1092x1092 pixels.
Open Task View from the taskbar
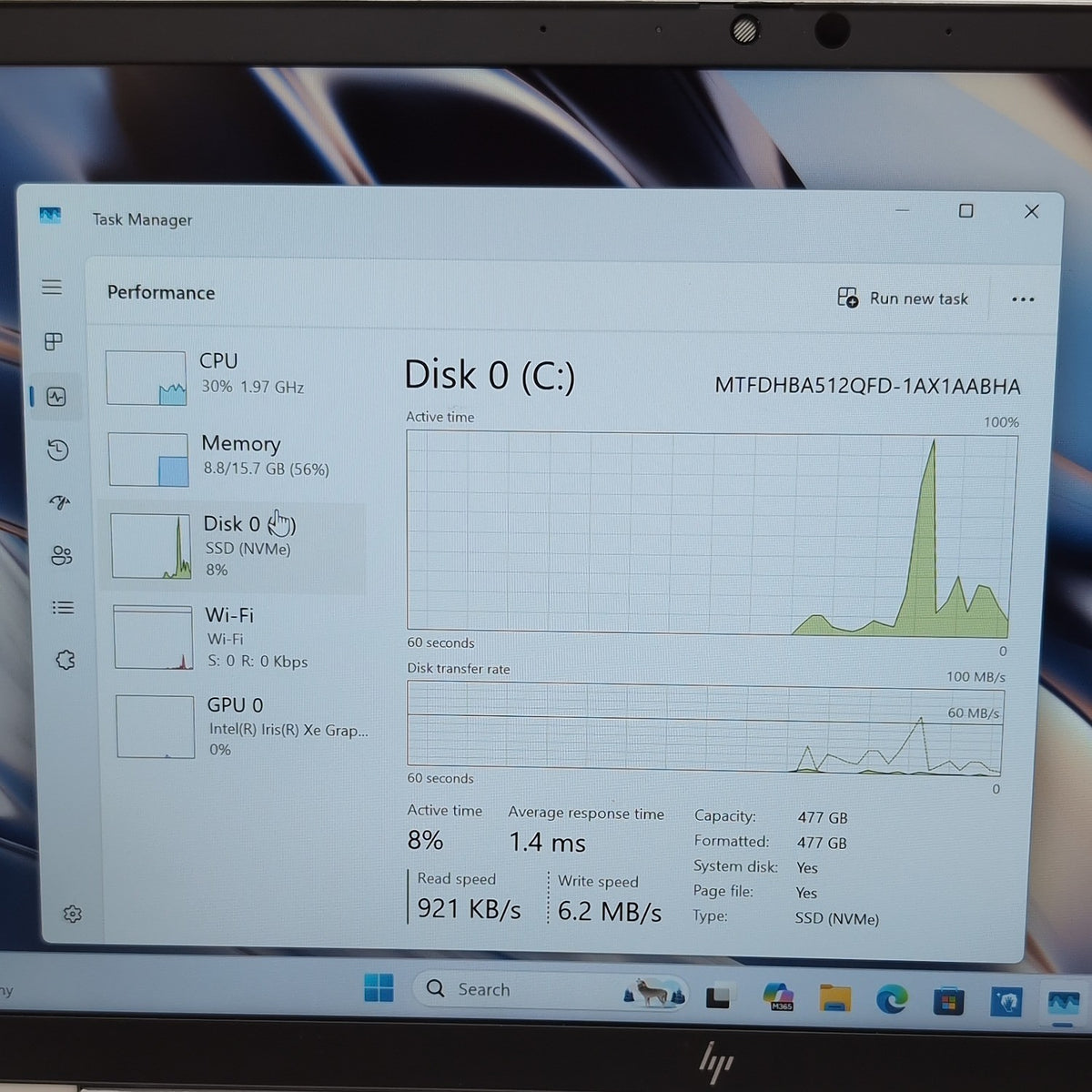pos(718,997)
